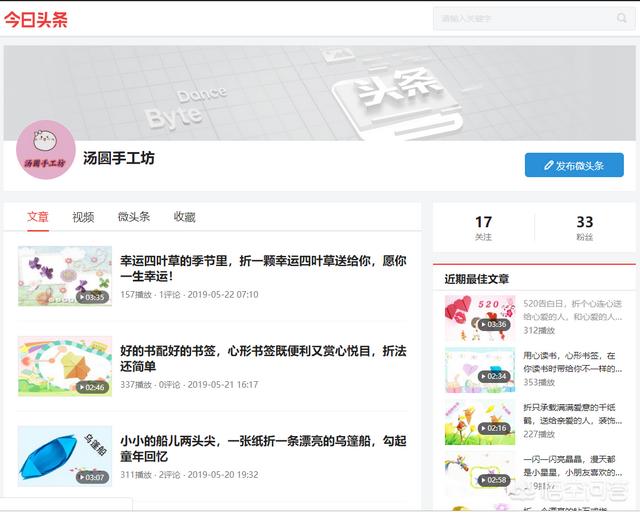
Task: Click the 353播放 count text
Action: point(539,382)
